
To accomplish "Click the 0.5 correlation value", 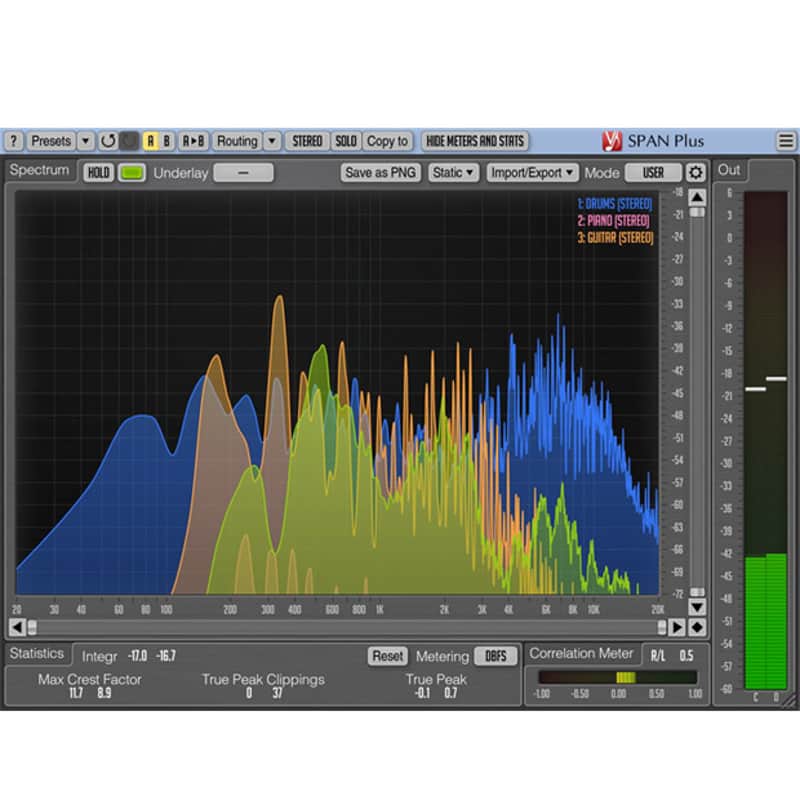I will [x=686, y=656].
